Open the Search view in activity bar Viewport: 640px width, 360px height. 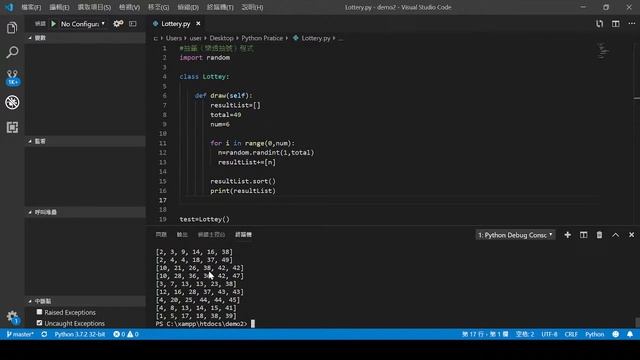tap(12, 52)
